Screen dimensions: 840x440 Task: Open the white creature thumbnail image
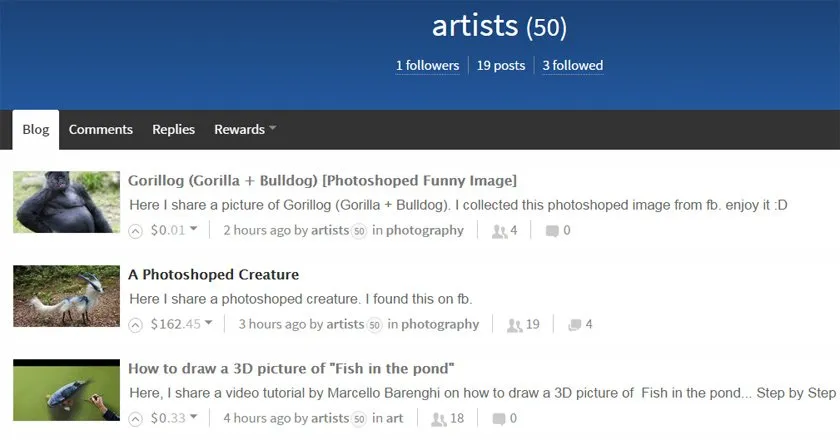tap(66, 296)
